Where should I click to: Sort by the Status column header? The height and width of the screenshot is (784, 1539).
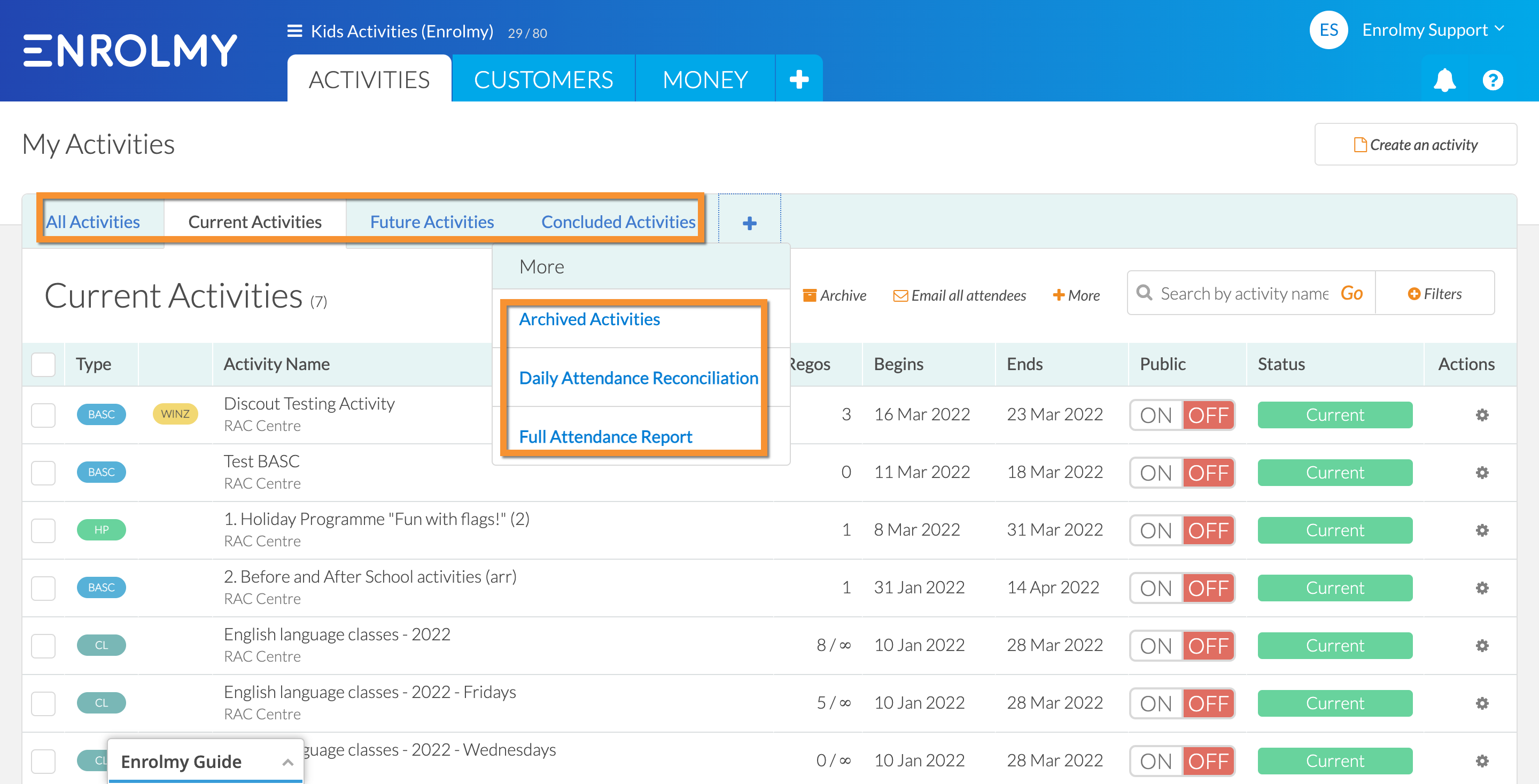click(x=1281, y=364)
